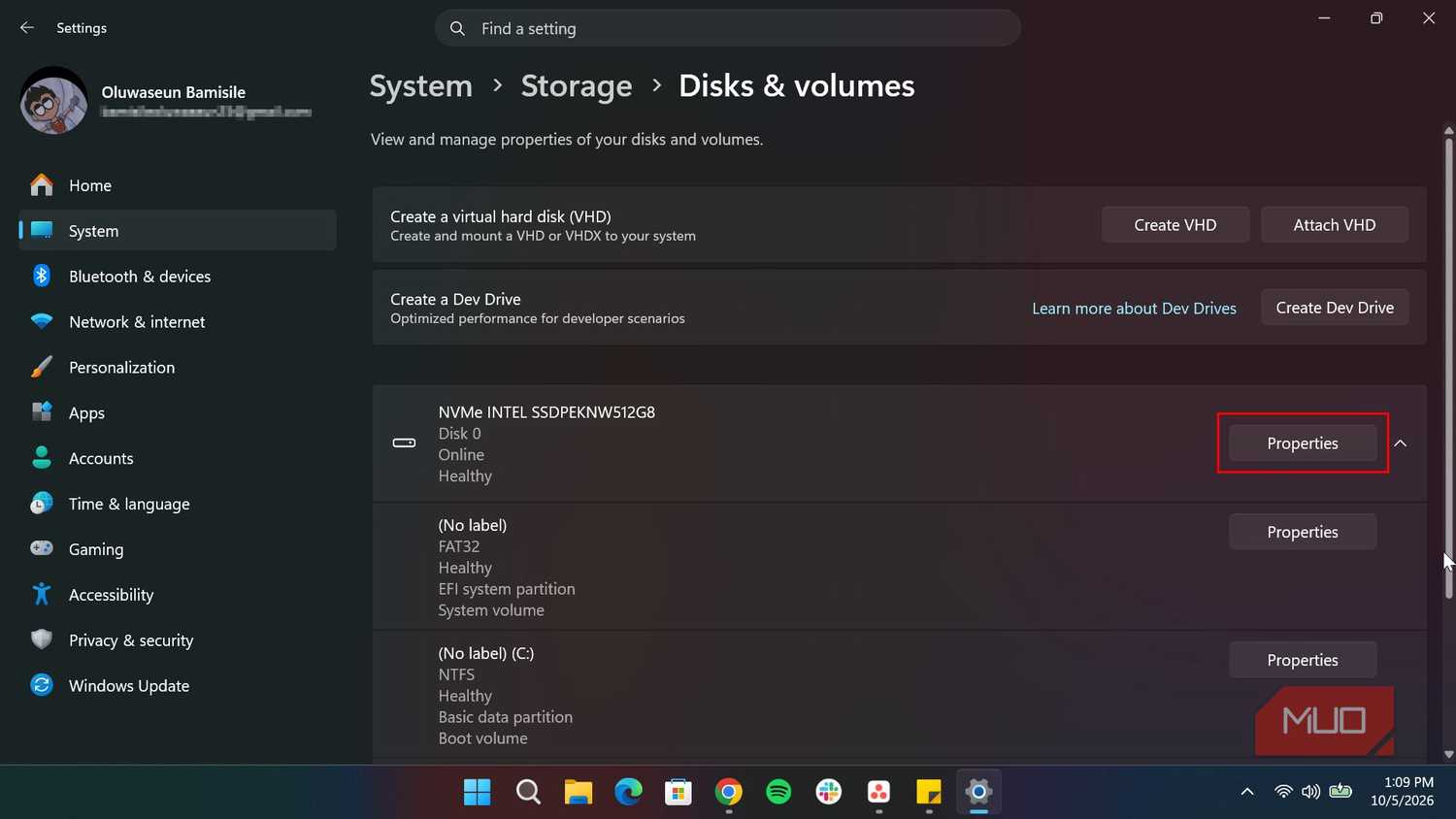Image resolution: width=1456 pixels, height=819 pixels.
Task: Open the Apps settings page
Action: [x=178, y=413]
